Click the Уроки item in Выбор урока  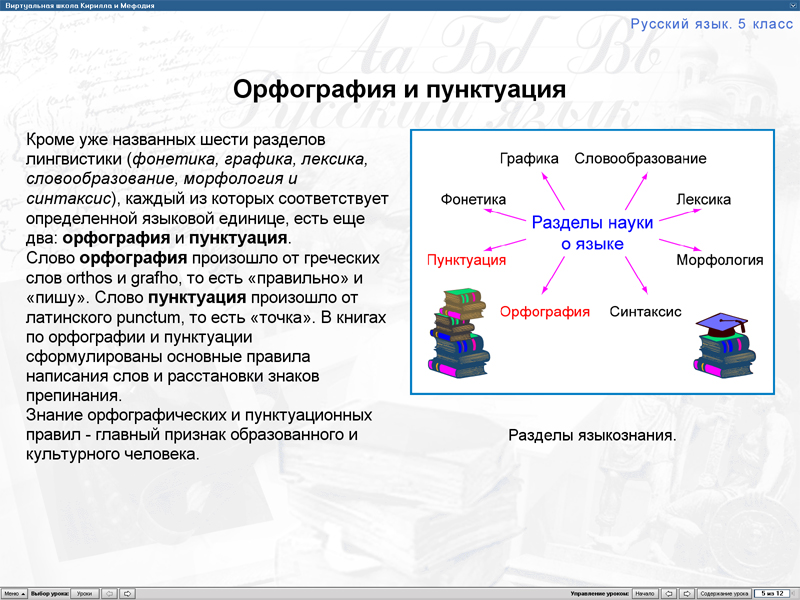click(x=84, y=592)
